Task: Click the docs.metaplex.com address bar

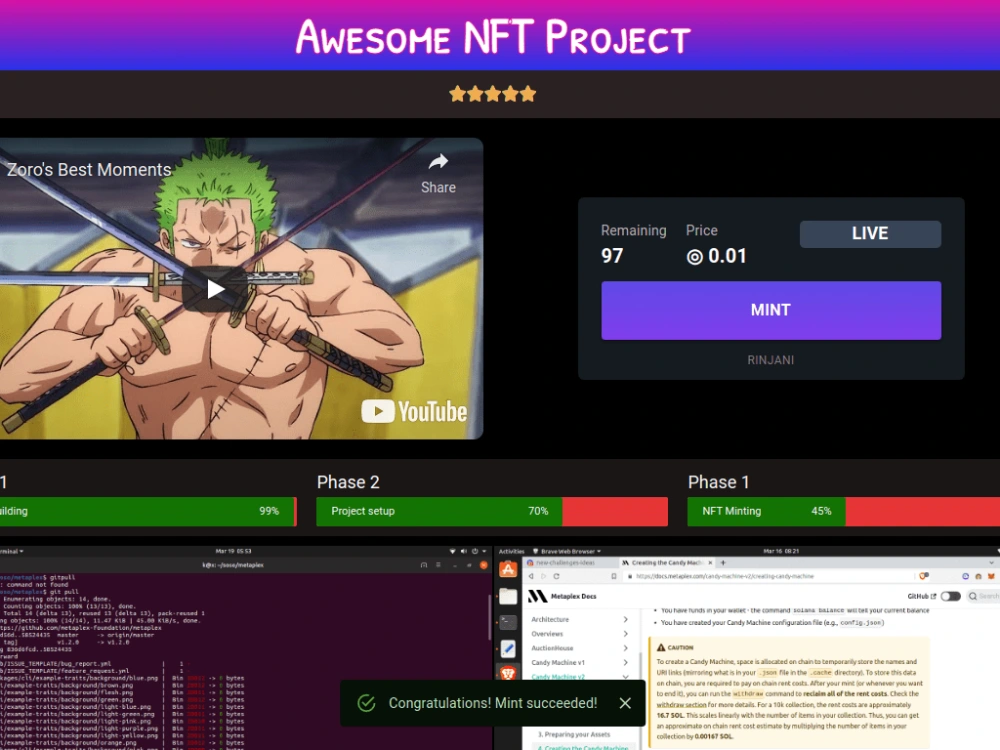Action: pyautogui.click(x=724, y=576)
